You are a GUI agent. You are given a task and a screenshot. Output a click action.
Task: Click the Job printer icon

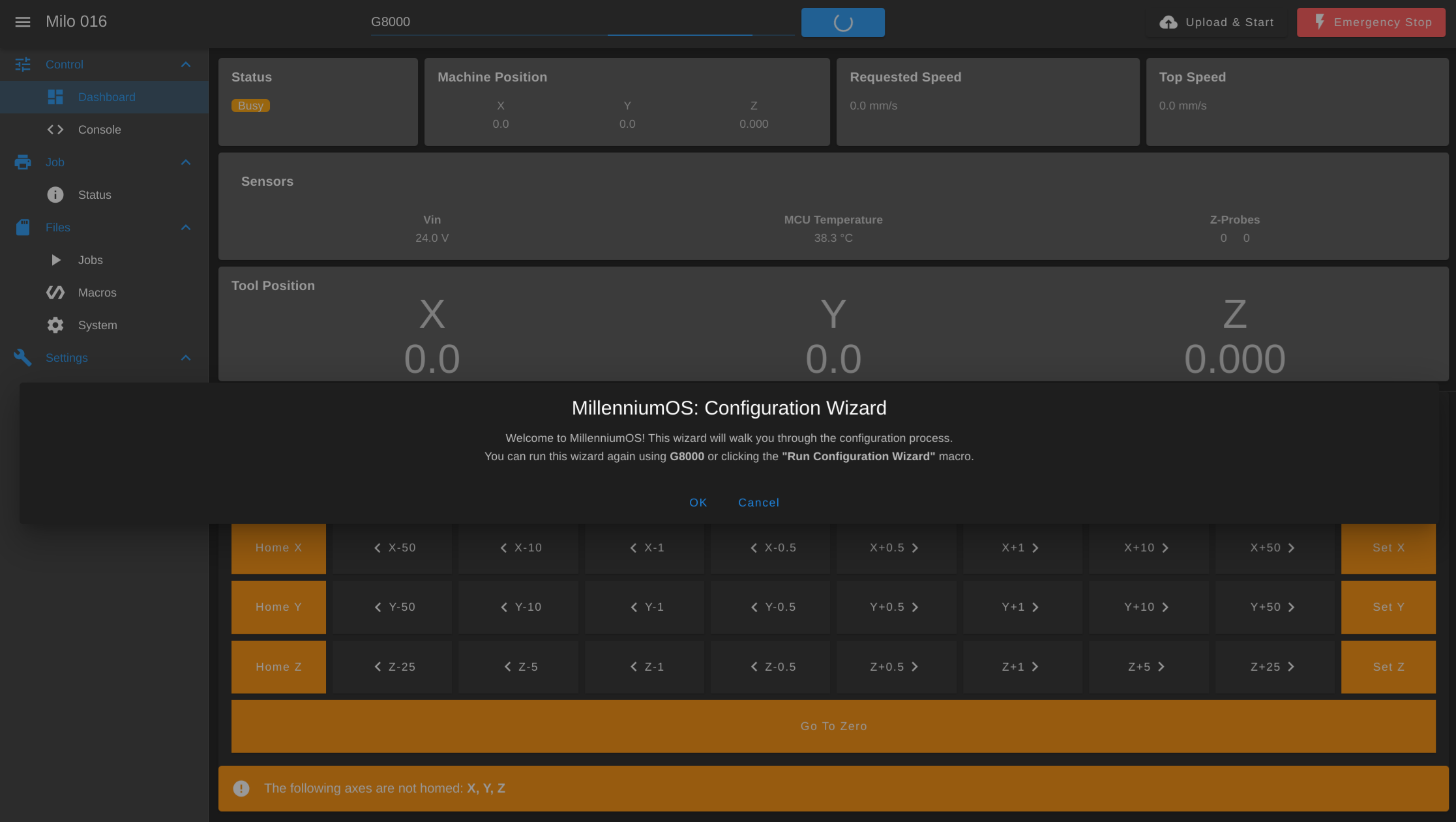(x=23, y=162)
